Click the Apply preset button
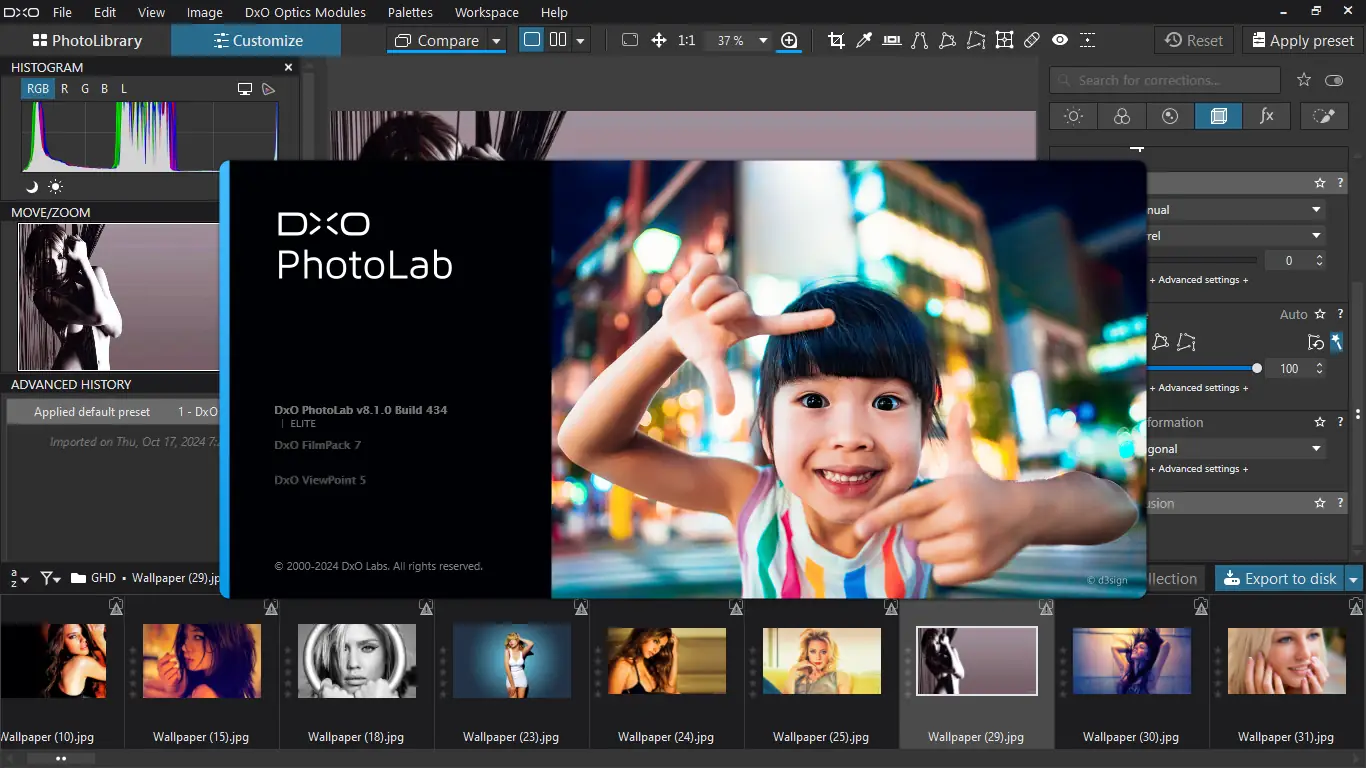The image size is (1366, 768). click(x=1301, y=41)
